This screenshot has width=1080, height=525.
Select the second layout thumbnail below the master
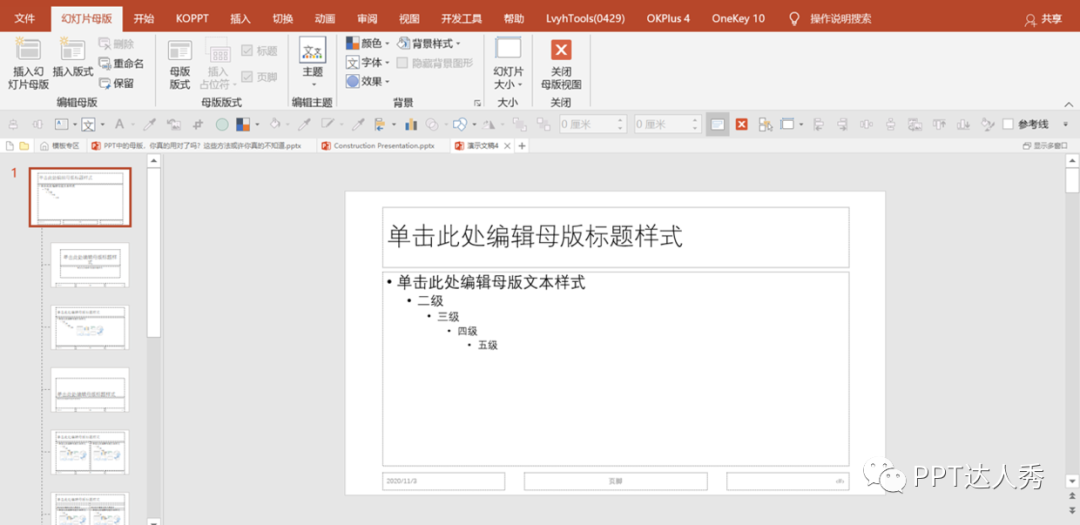[x=90, y=327]
